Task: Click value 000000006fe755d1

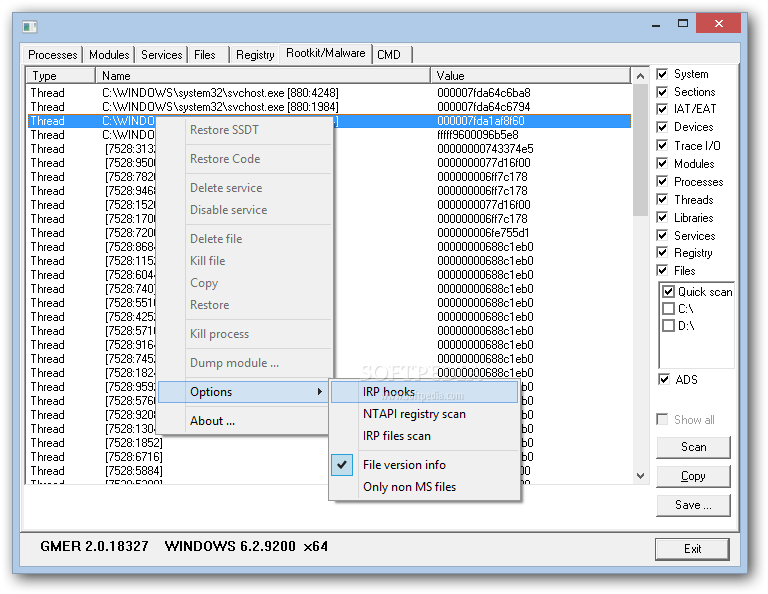Action: click(x=483, y=233)
